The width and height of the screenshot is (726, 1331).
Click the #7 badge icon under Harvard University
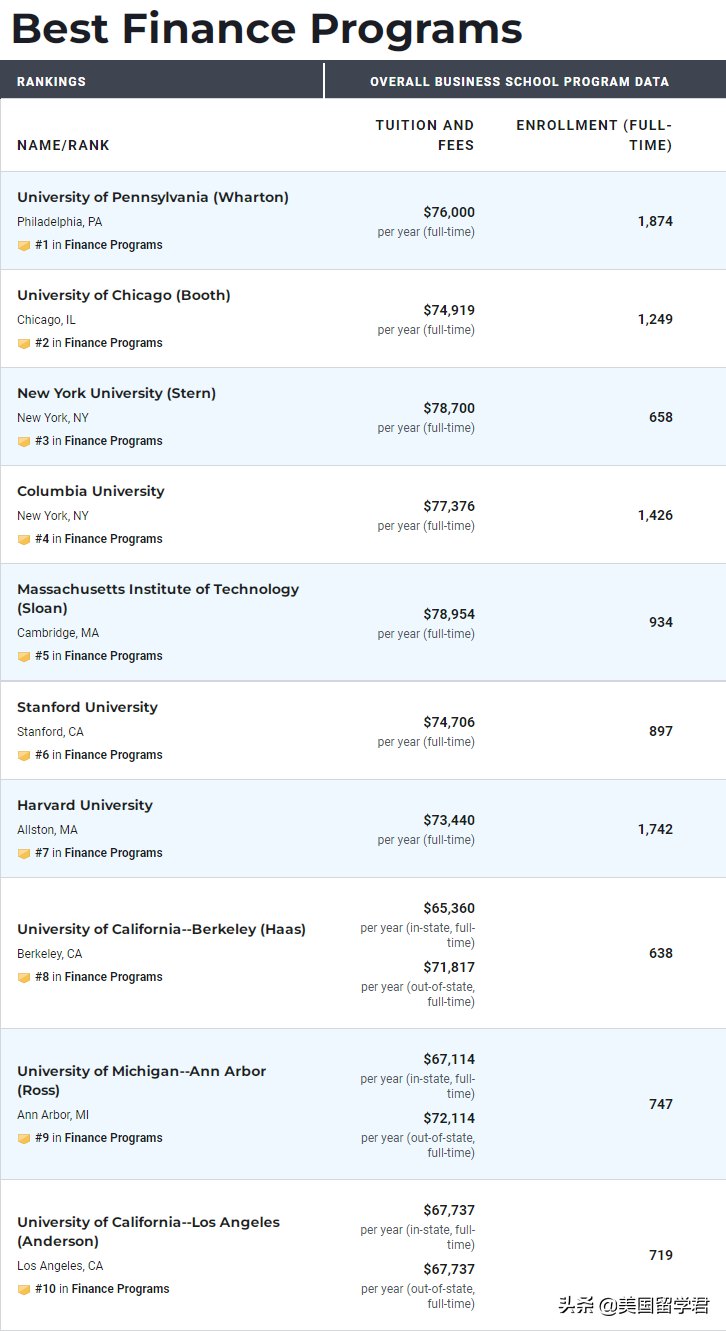click(24, 853)
